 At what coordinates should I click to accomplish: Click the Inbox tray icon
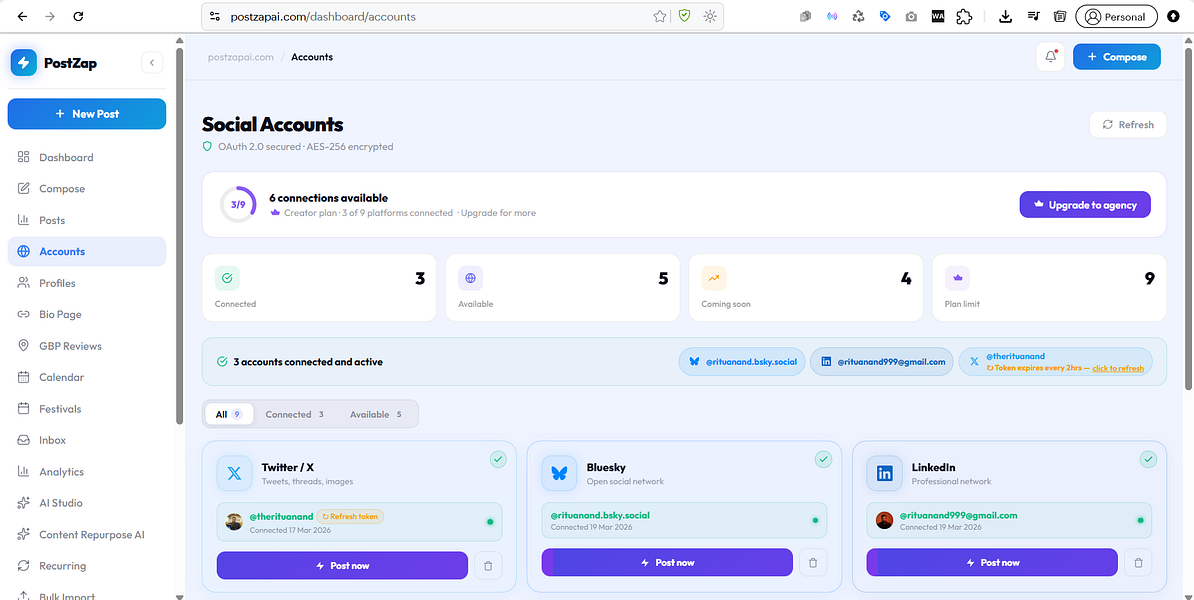point(24,440)
